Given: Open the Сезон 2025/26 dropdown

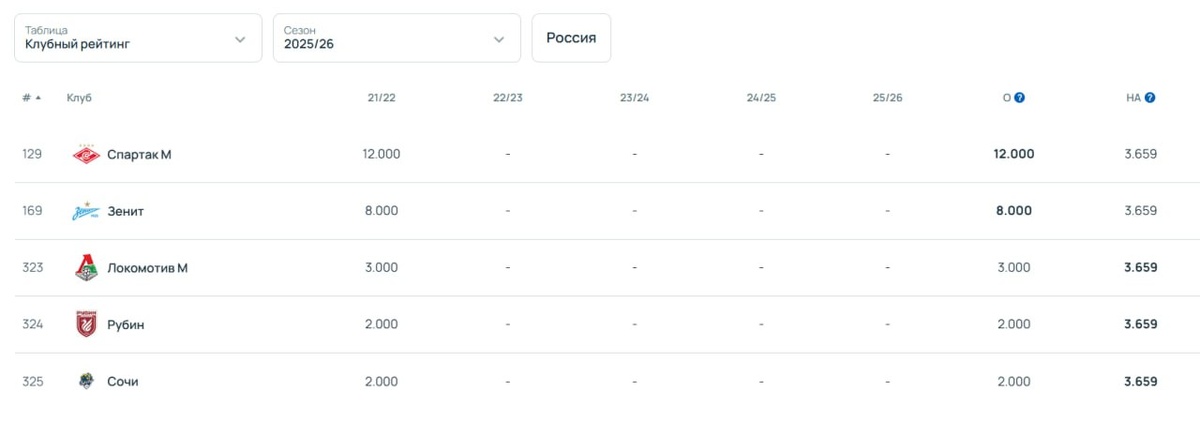Looking at the screenshot, I should [396, 38].
